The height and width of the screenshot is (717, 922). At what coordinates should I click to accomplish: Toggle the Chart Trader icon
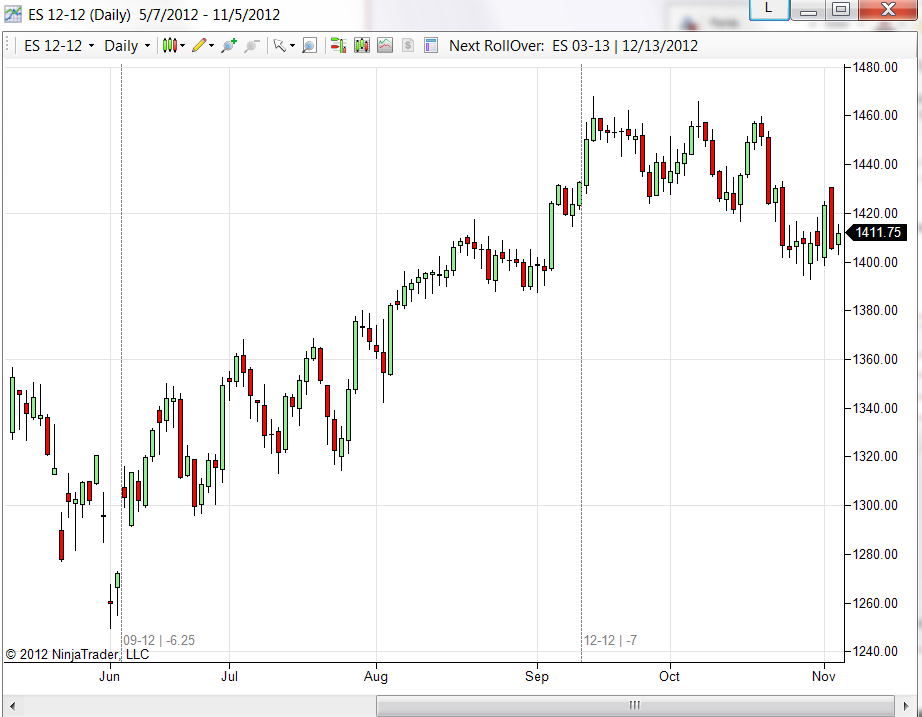(338, 45)
